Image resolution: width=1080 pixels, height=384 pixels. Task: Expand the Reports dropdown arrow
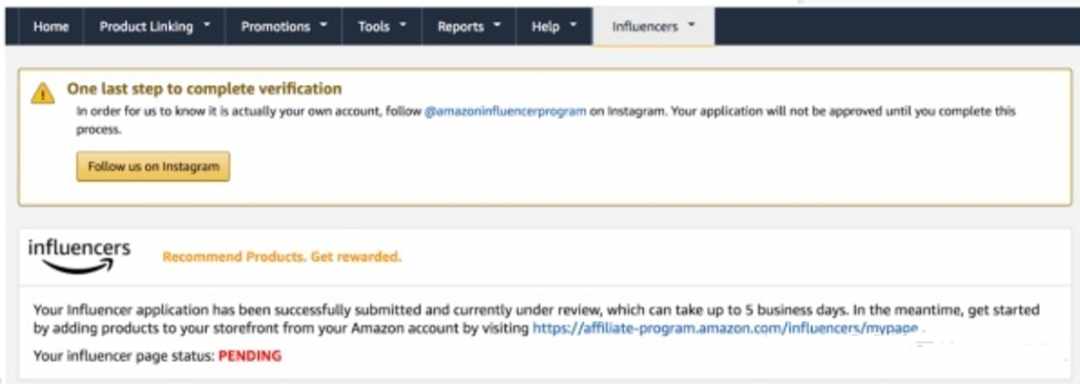click(x=497, y=26)
